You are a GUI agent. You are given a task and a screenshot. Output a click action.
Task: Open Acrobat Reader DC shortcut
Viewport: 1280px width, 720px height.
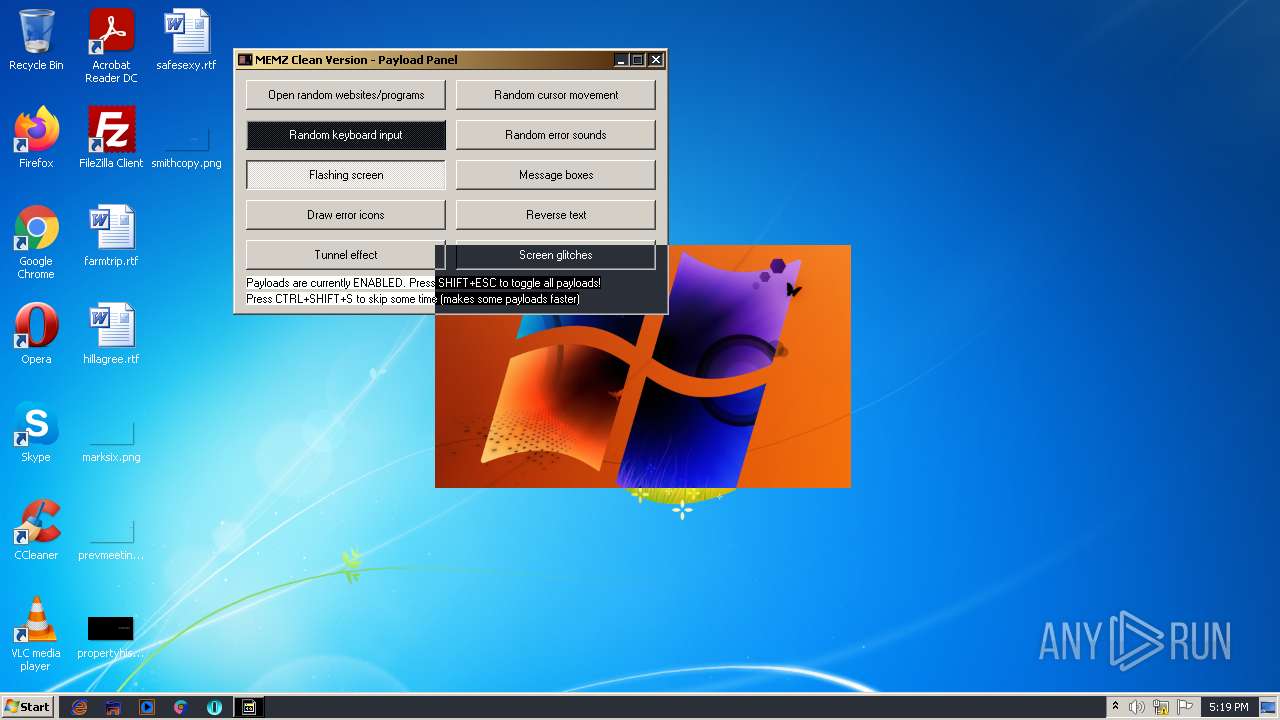click(x=111, y=46)
